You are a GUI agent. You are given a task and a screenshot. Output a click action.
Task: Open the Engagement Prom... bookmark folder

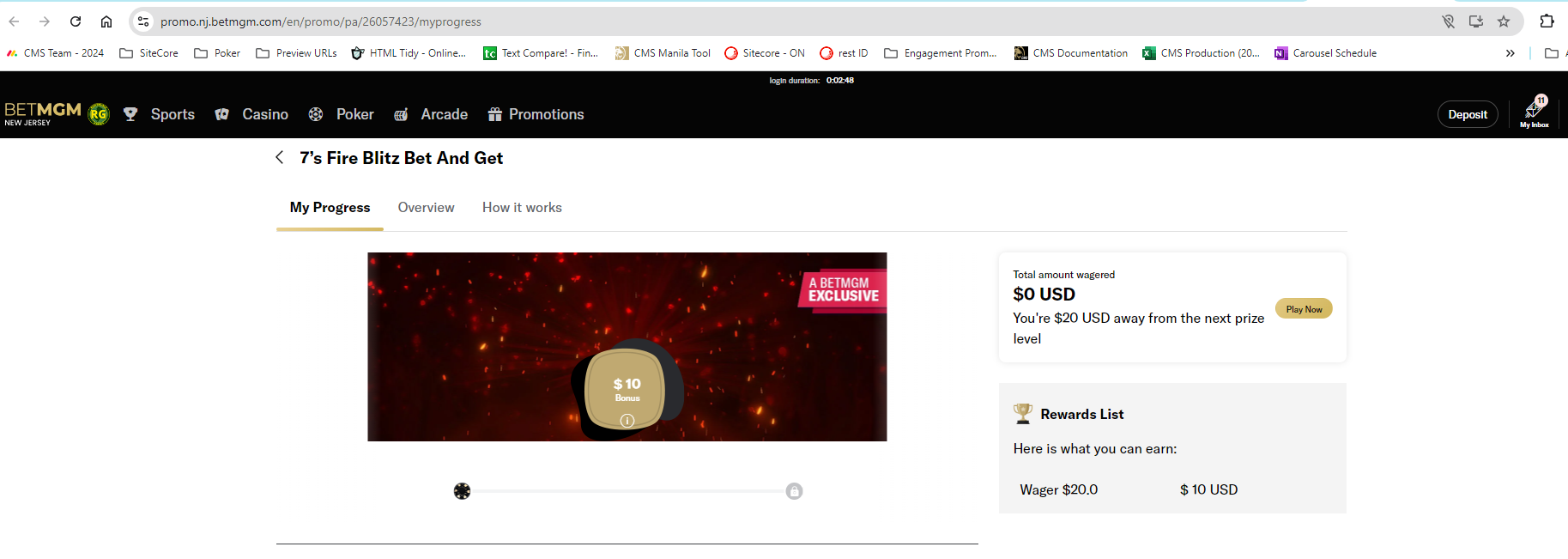coord(941,53)
